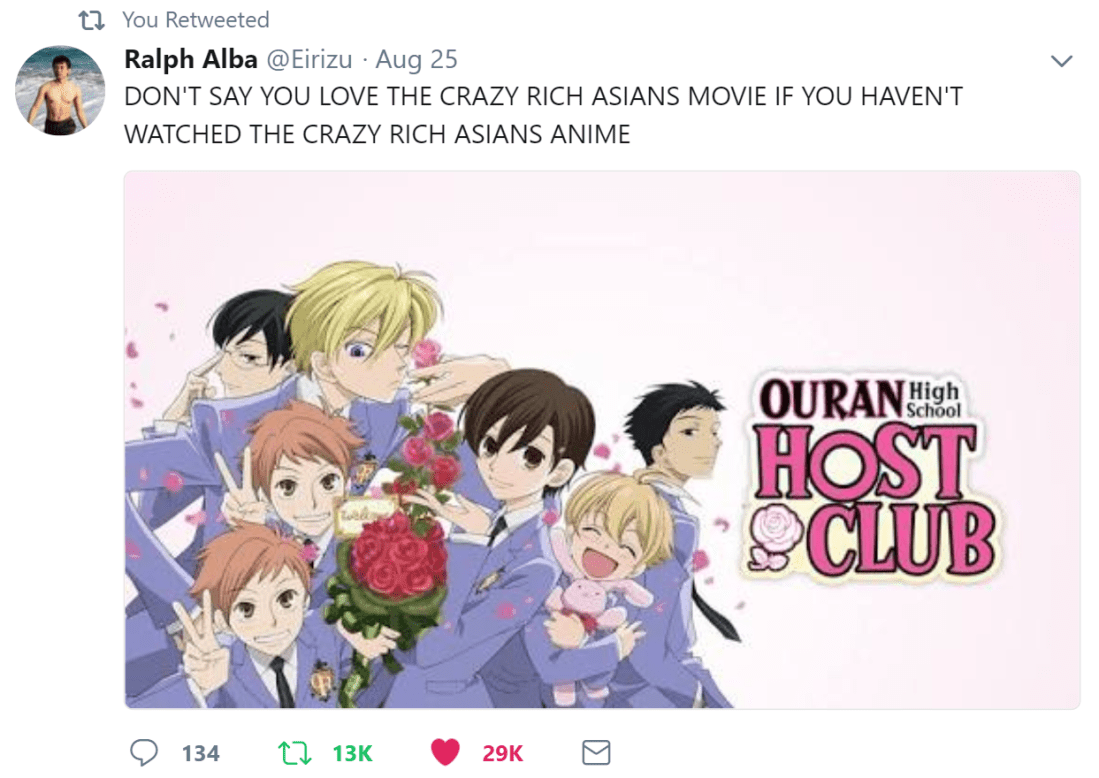Open the tweet options chevron menu
The width and height of the screenshot is (1099, 778).
click(x=1062, y=61)
